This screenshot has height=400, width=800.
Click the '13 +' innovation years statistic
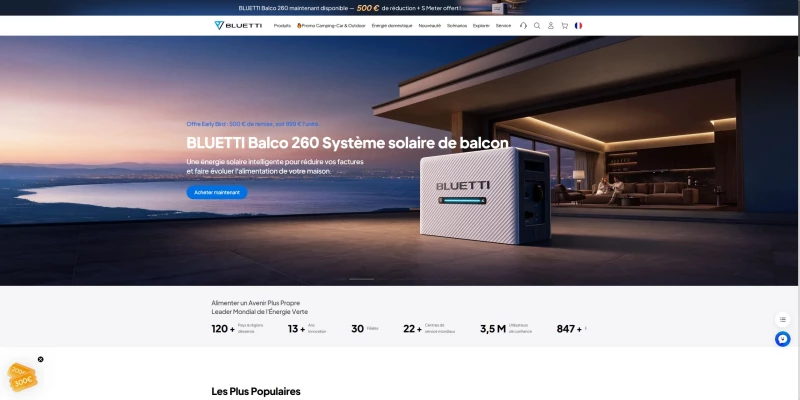click(x=307, y=329)
